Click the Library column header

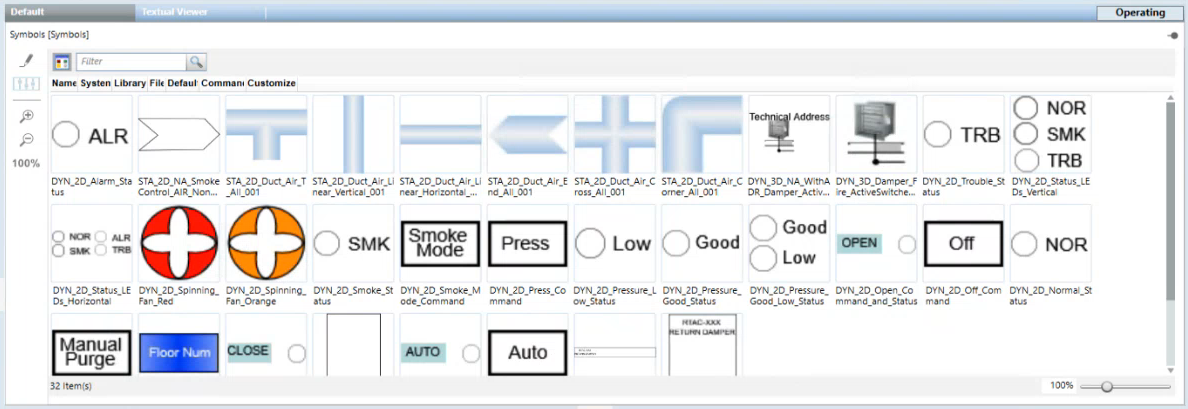pyautogui.click(x=129, y=84)
